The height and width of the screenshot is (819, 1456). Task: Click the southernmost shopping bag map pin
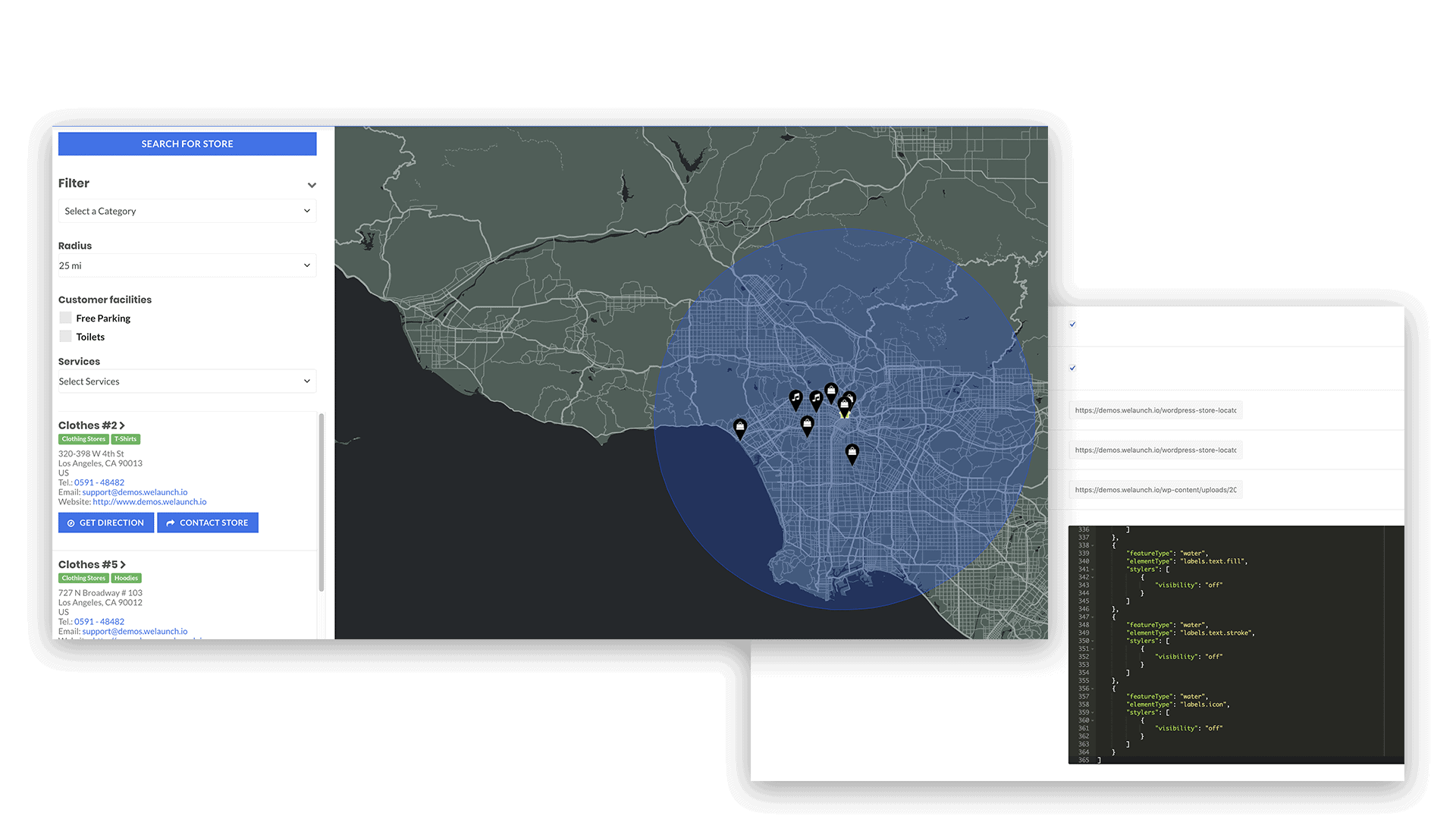click(852, 451)
